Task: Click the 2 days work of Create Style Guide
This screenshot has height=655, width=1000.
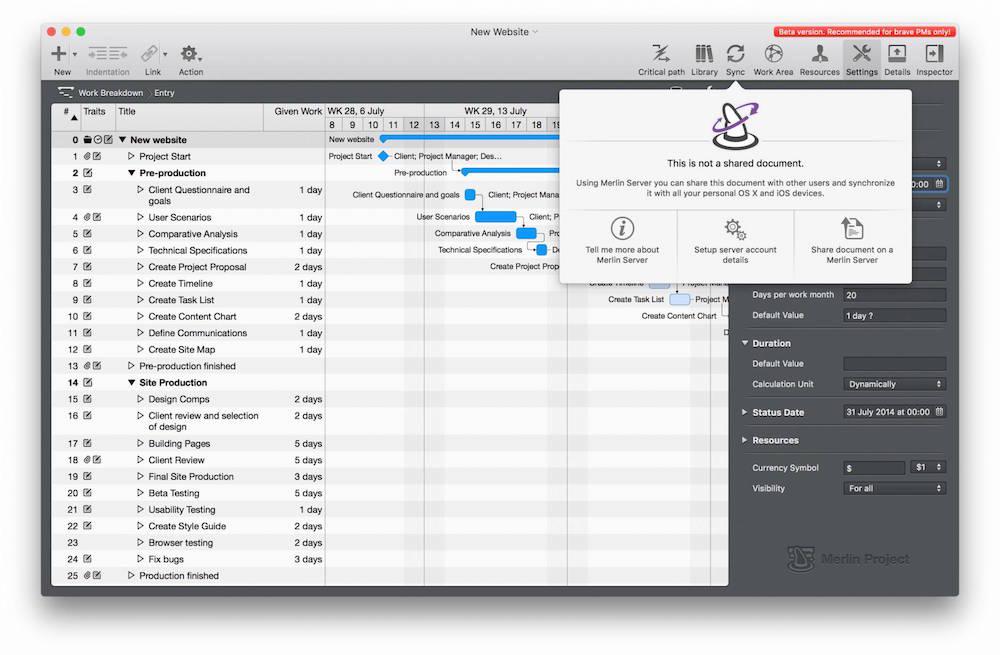Action: pos(308,526)
